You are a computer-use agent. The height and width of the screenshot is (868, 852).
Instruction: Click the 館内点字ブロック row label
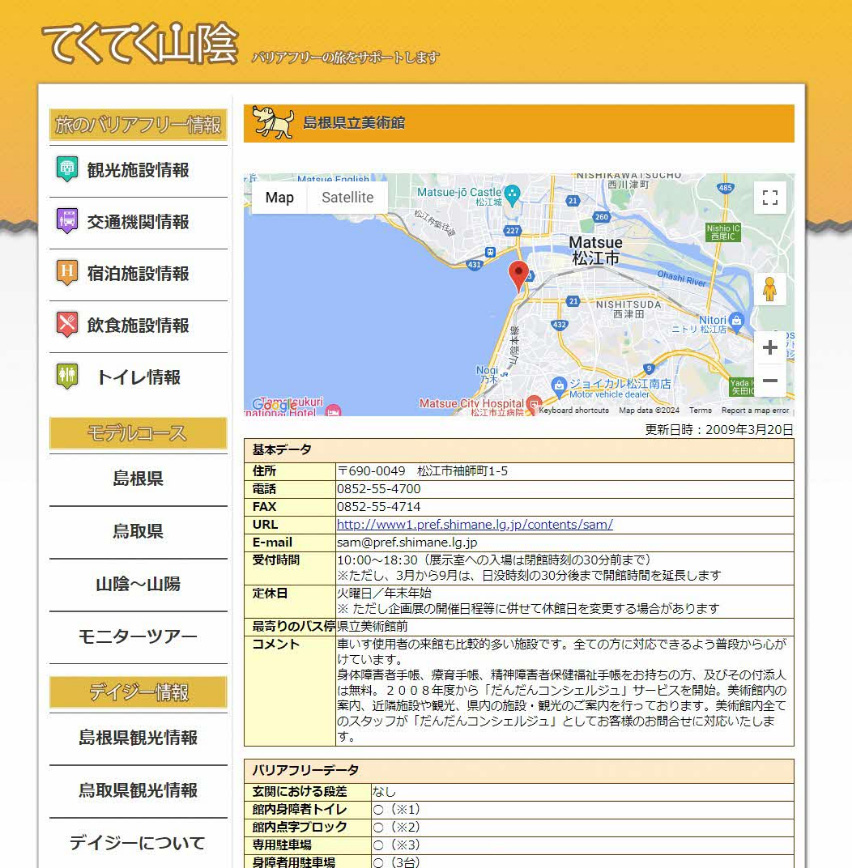point(300,827)
